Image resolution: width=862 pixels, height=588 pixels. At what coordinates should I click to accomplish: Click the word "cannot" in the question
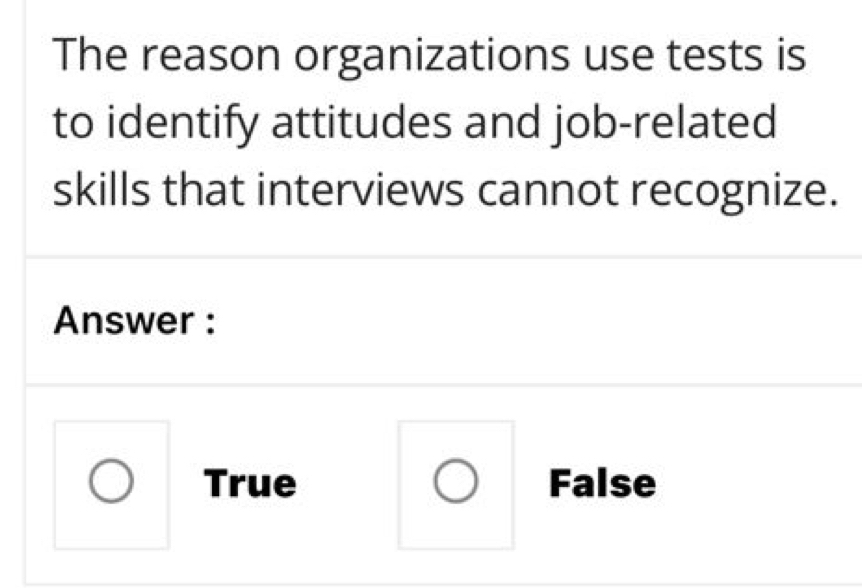pos(541,189)
